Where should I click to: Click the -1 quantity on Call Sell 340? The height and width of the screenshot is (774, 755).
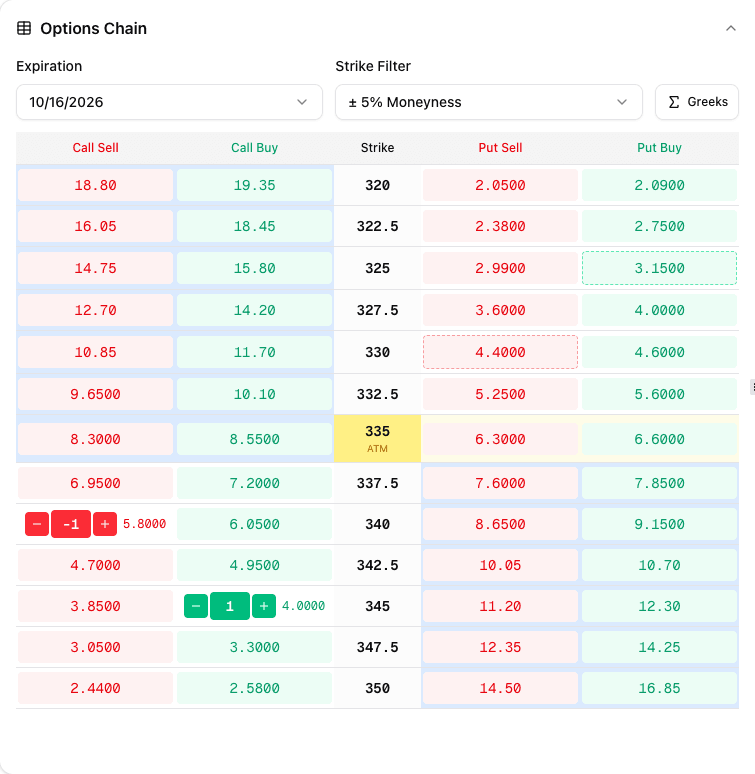pyautogui.click(x=71, y=524)
